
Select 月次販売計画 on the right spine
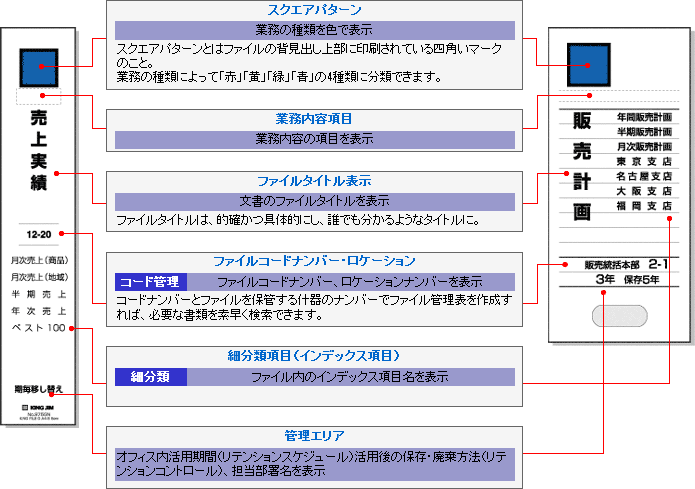(644, 147)
